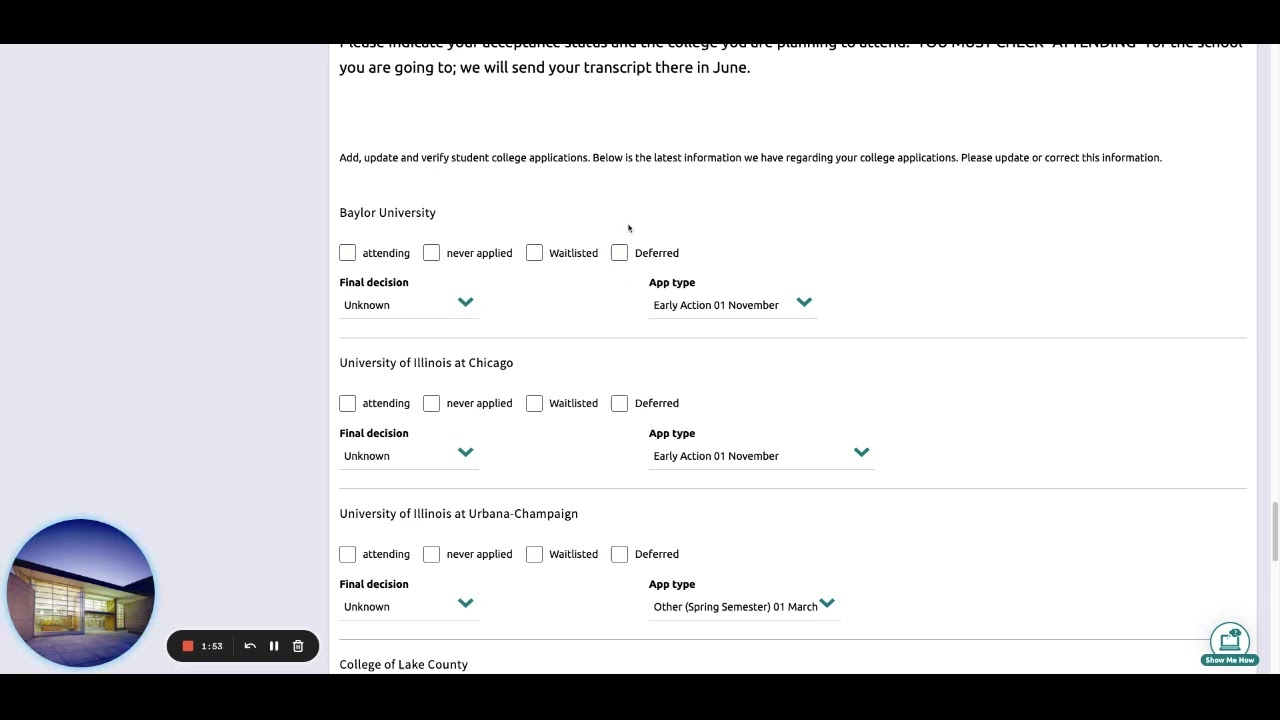The image size is (1280, 720).
Task: Open Baylor University Final decision dropdown
Action: (x=409, y=305)
